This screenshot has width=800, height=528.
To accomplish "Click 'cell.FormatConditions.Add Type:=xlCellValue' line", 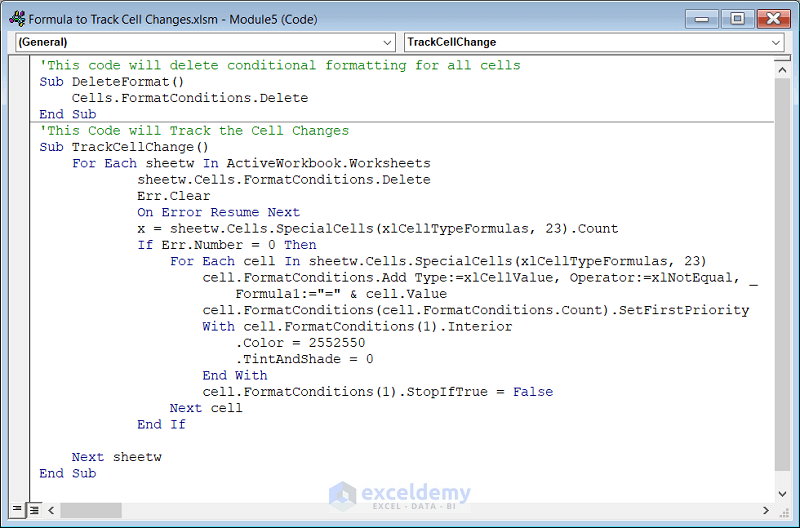I will [480, 278].
